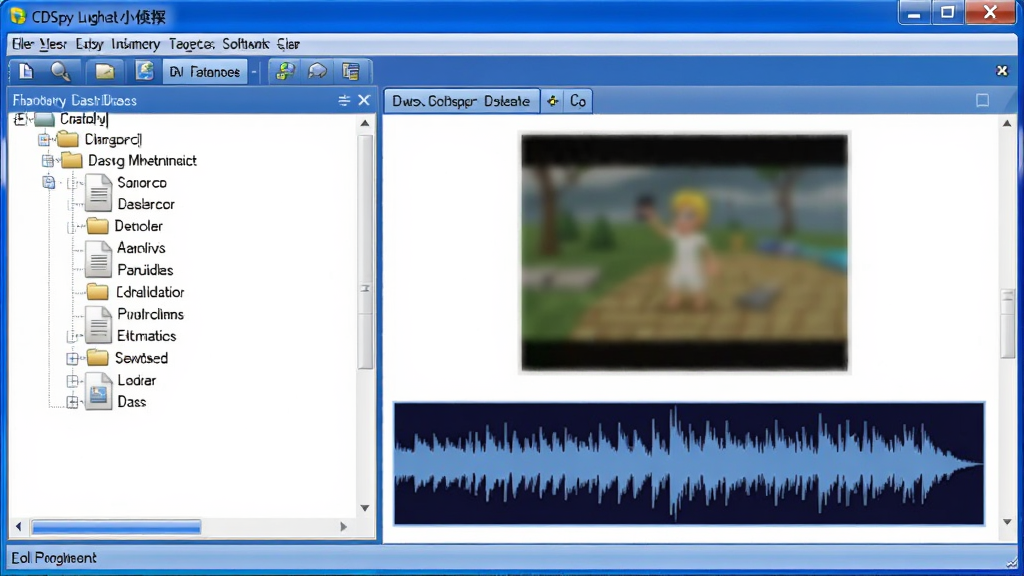
Task: Click the horizontal scrollbar thumb under tree
Action: point(116,527)
